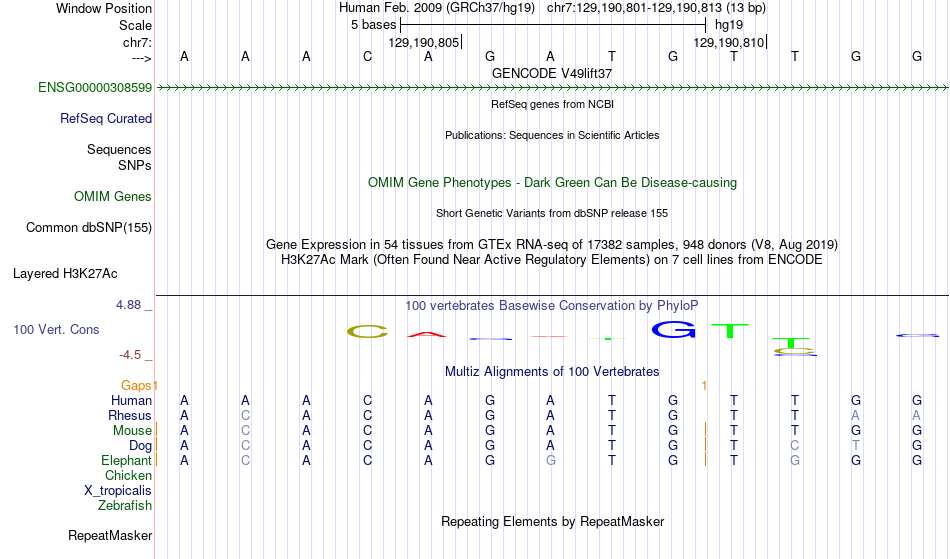
Task: Click the OMIM Gene Phenotypes track title
Action: (x=552, y=183)
